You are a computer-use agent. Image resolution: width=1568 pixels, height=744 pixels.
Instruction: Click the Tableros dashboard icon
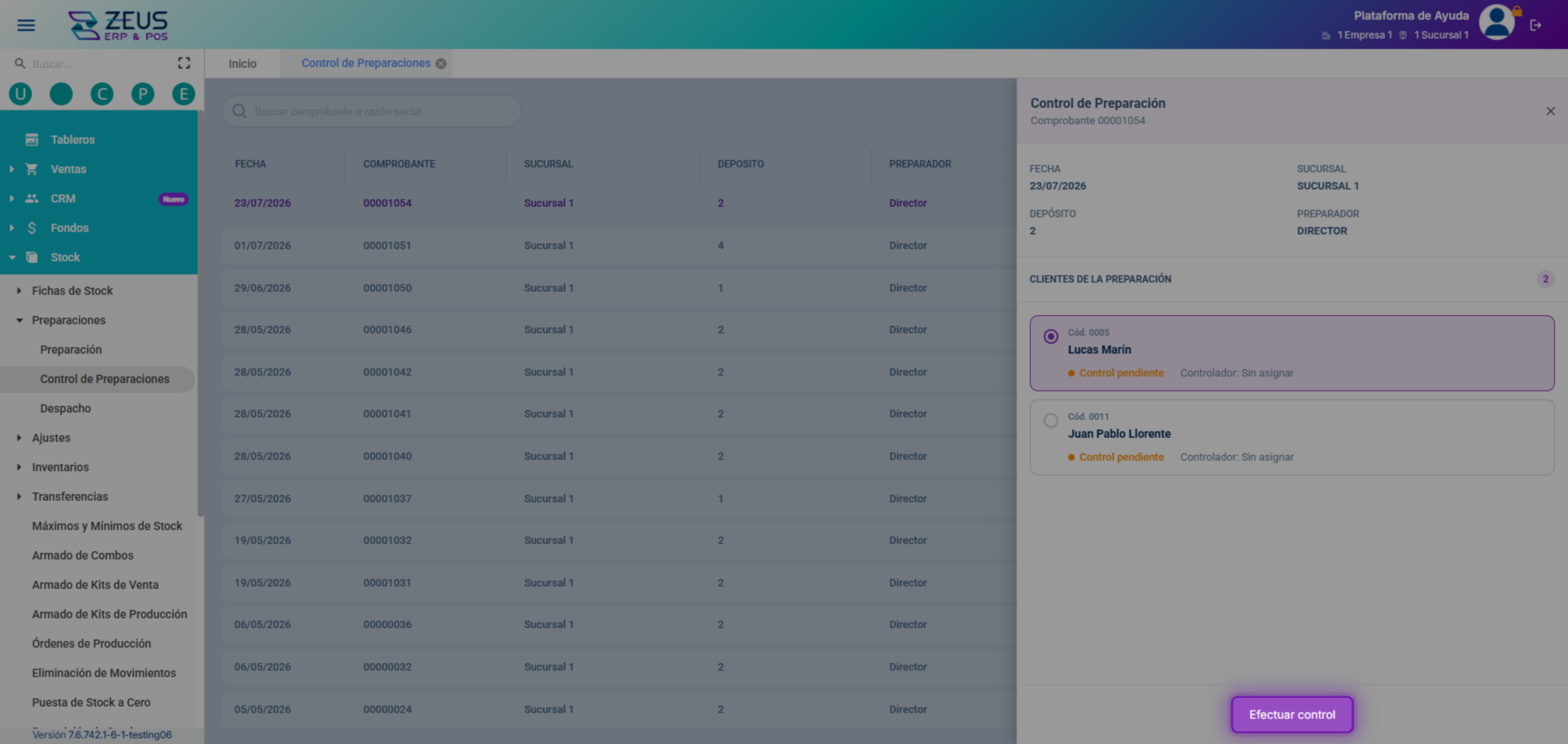(32, 140)
